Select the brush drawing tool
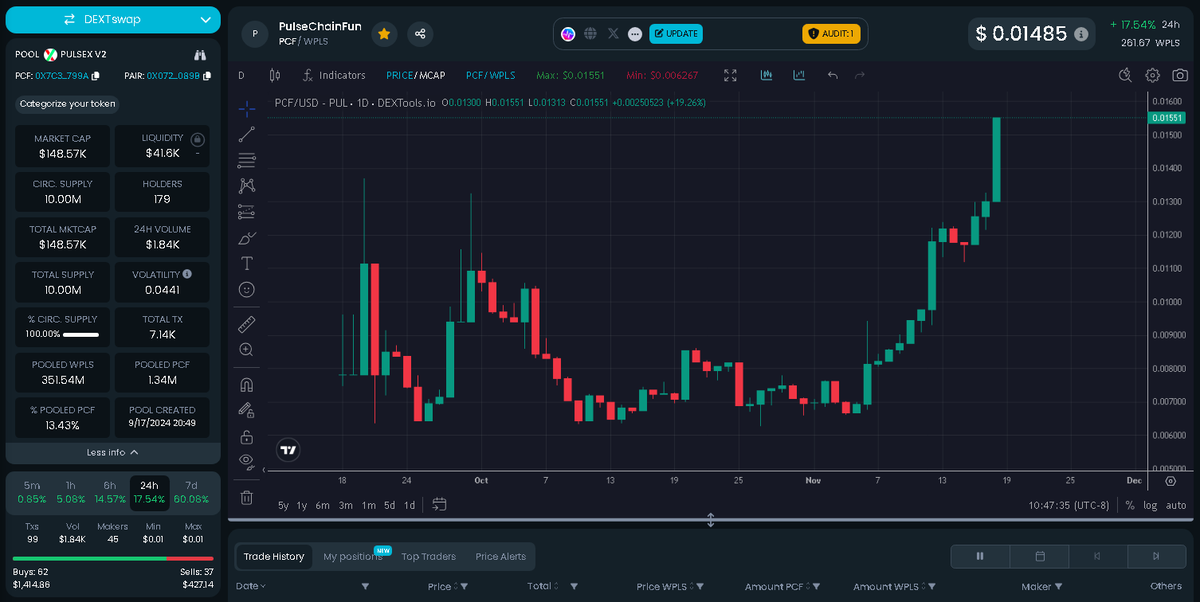1200x602 pixels. coord(247,238)
